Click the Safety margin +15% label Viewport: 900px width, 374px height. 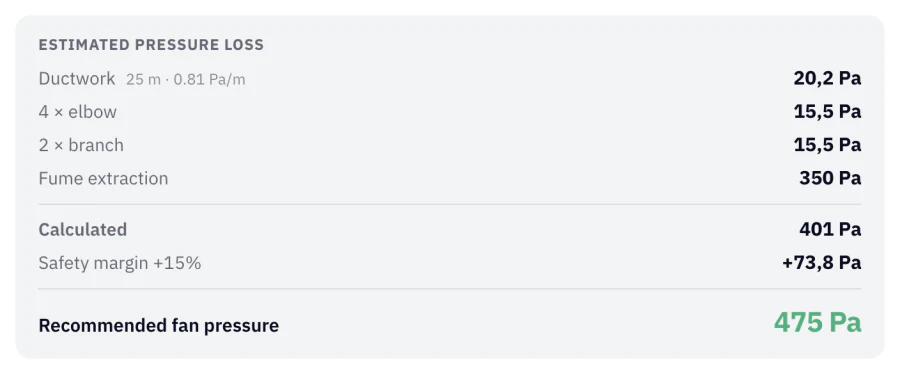(x=119, y=263)
